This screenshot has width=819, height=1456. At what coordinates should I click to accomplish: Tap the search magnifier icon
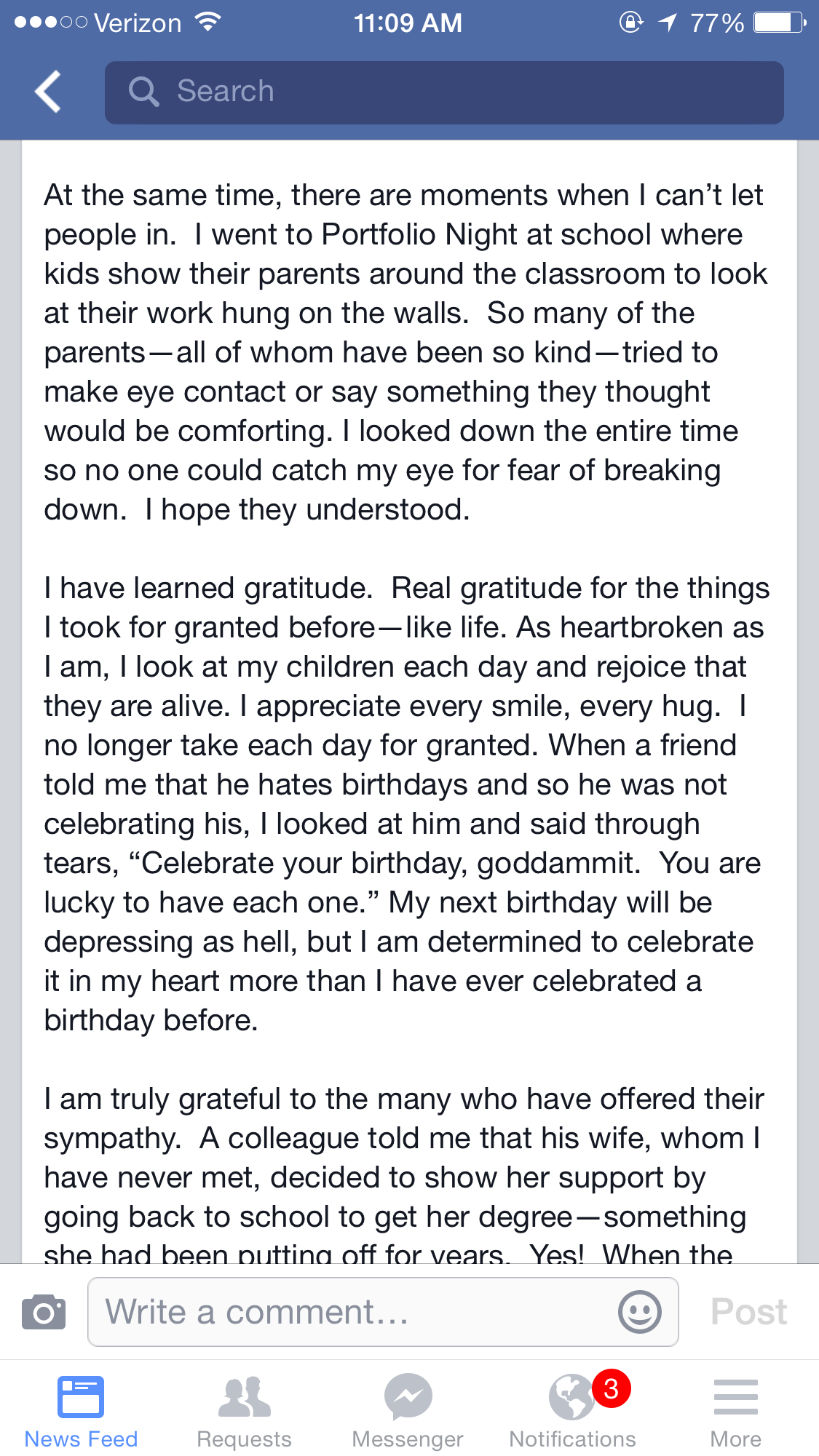tap(143, 92)
